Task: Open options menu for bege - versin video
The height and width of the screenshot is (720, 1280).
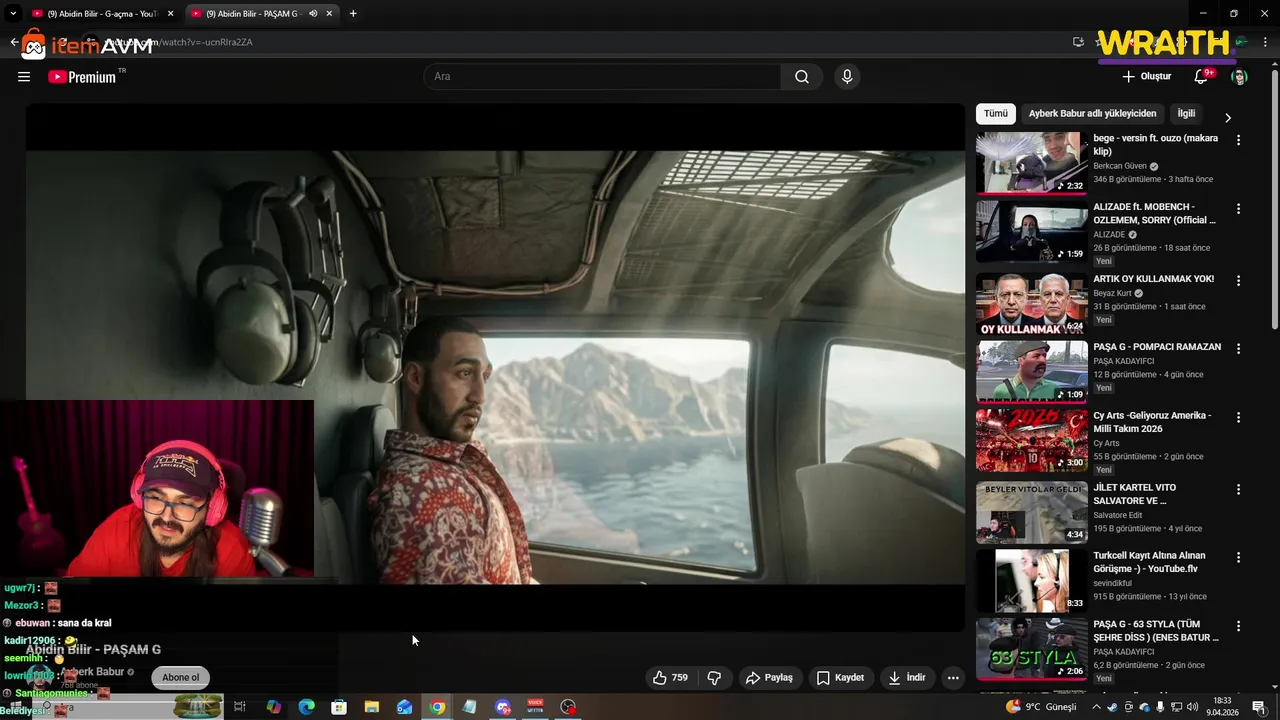Action: pyautogui.click(x=1238, y=141)
